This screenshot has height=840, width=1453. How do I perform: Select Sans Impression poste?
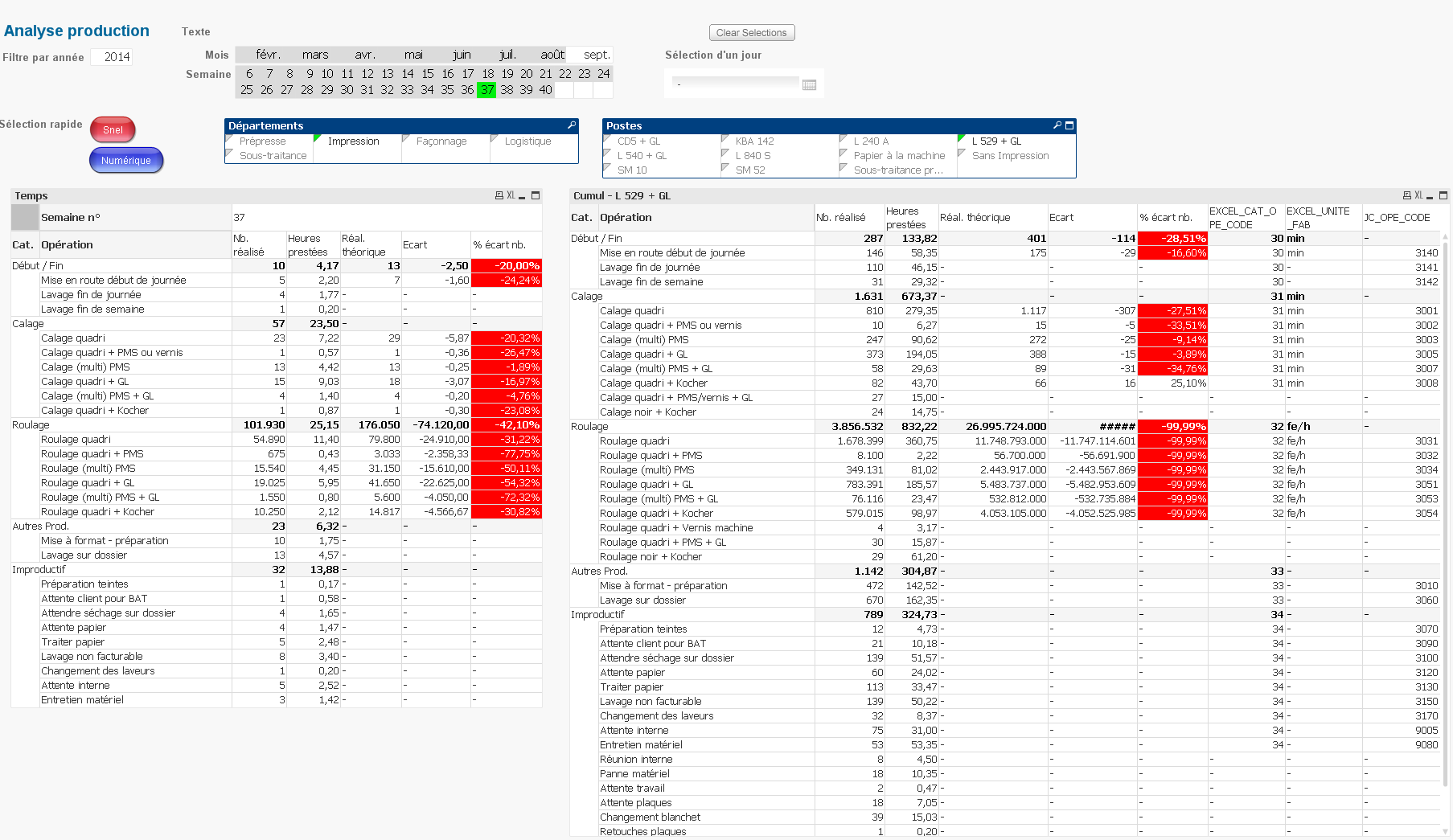[x=1016, y=156]
